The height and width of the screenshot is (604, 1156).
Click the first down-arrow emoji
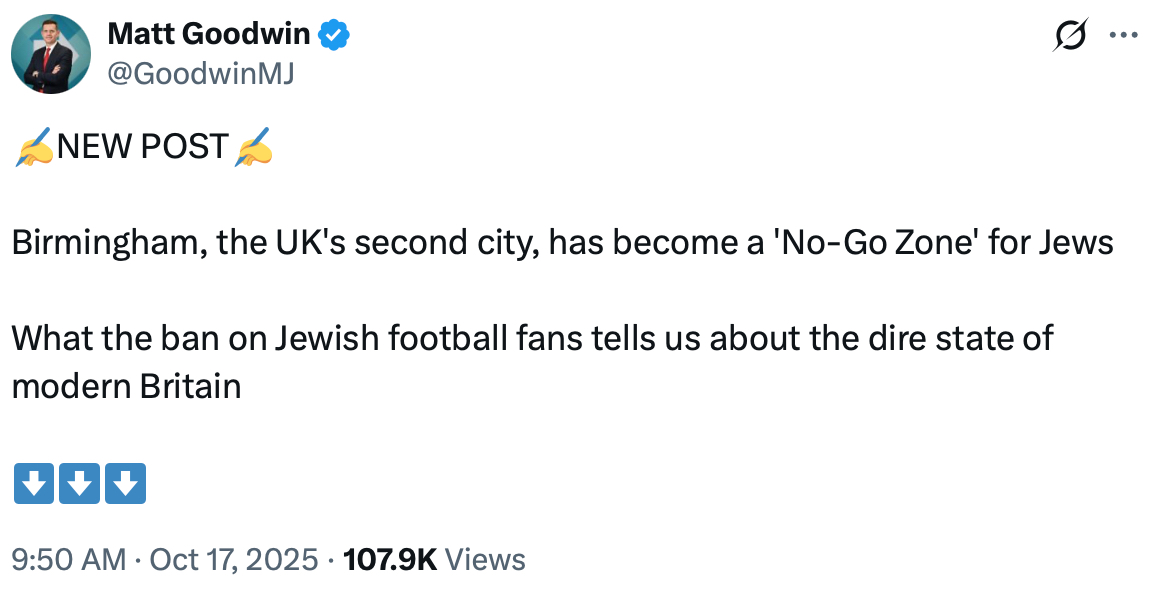click(x=33, y=483)
